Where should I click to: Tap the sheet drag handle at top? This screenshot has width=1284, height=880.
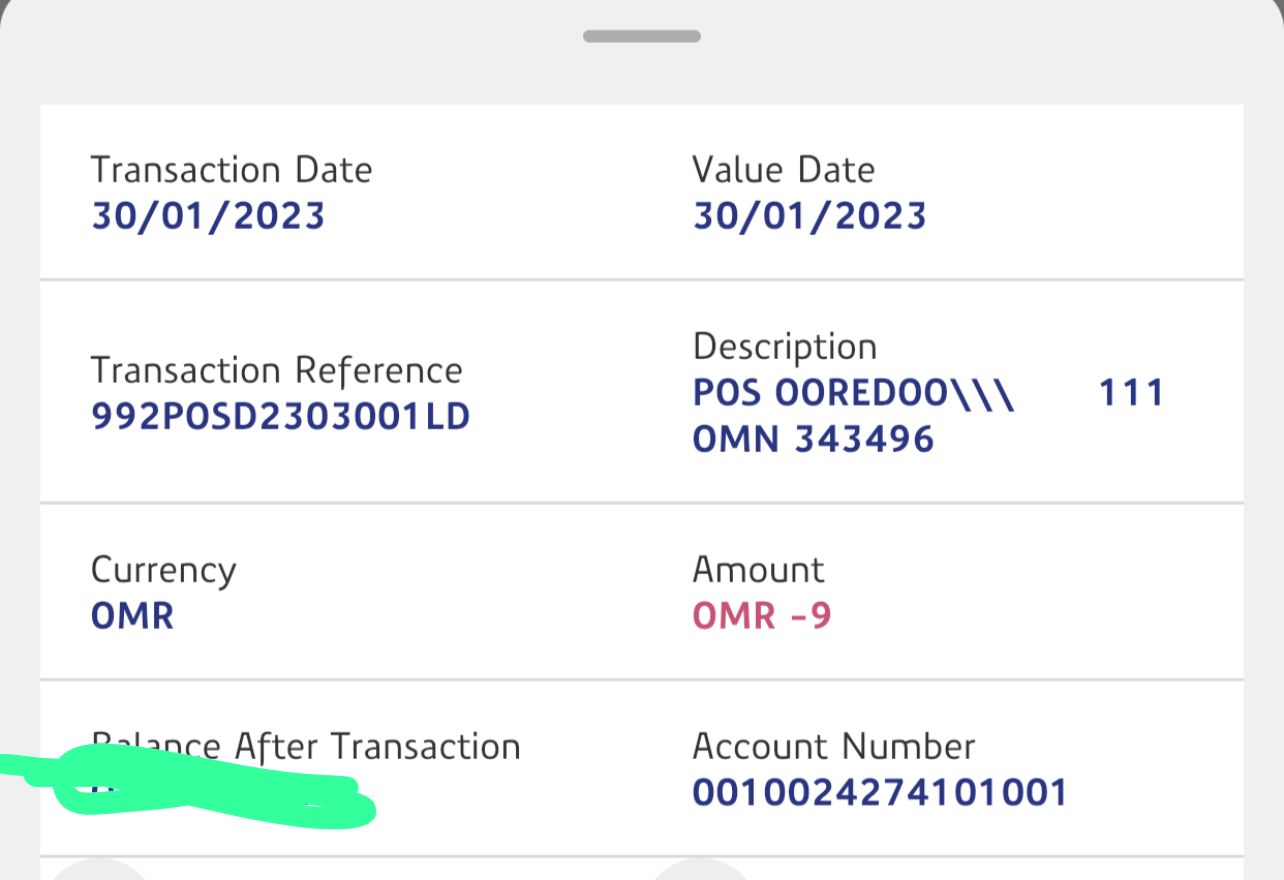[x=641, y=36]
